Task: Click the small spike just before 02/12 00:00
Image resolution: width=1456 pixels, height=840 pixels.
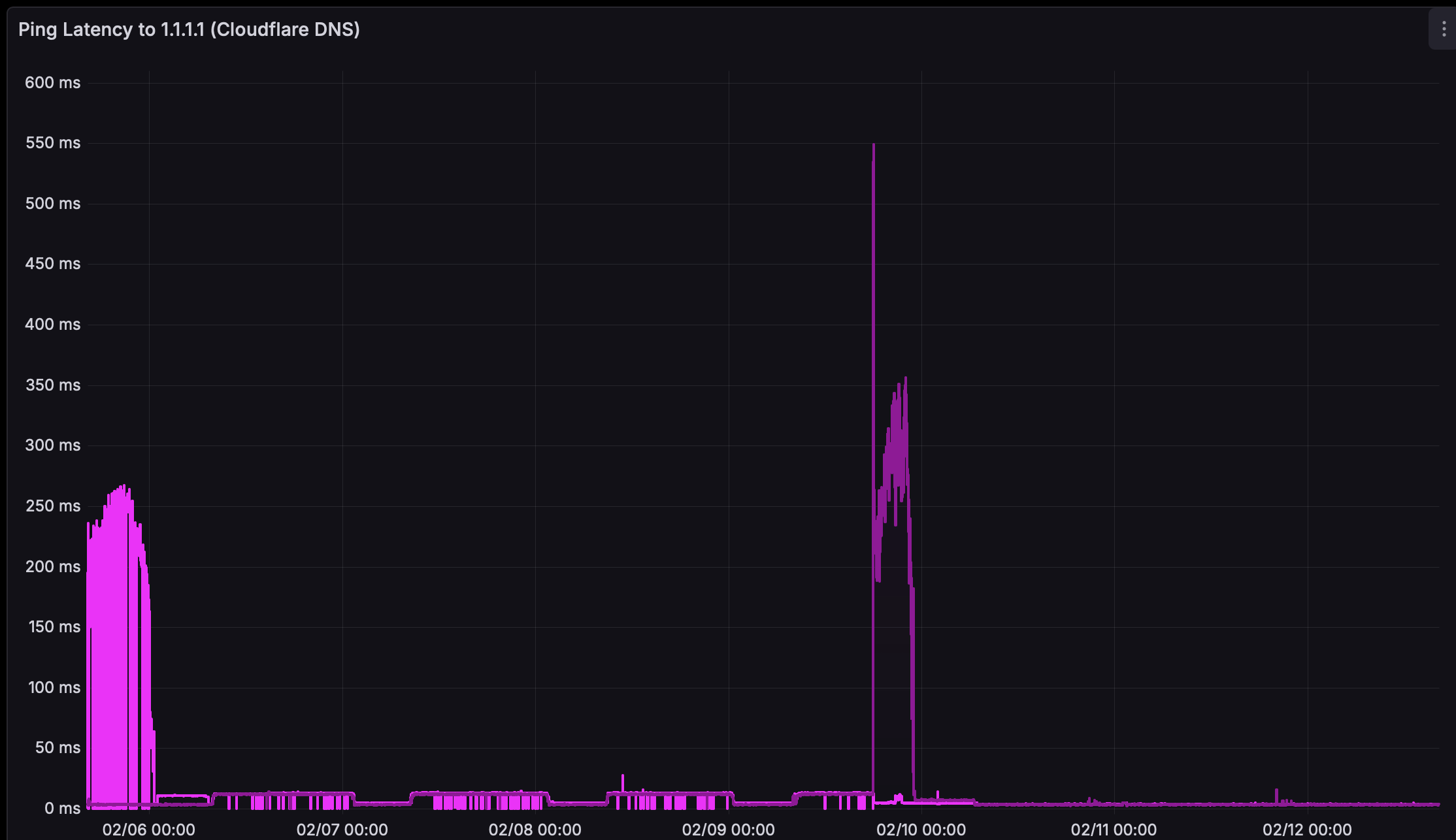Action: point(1276,791)
